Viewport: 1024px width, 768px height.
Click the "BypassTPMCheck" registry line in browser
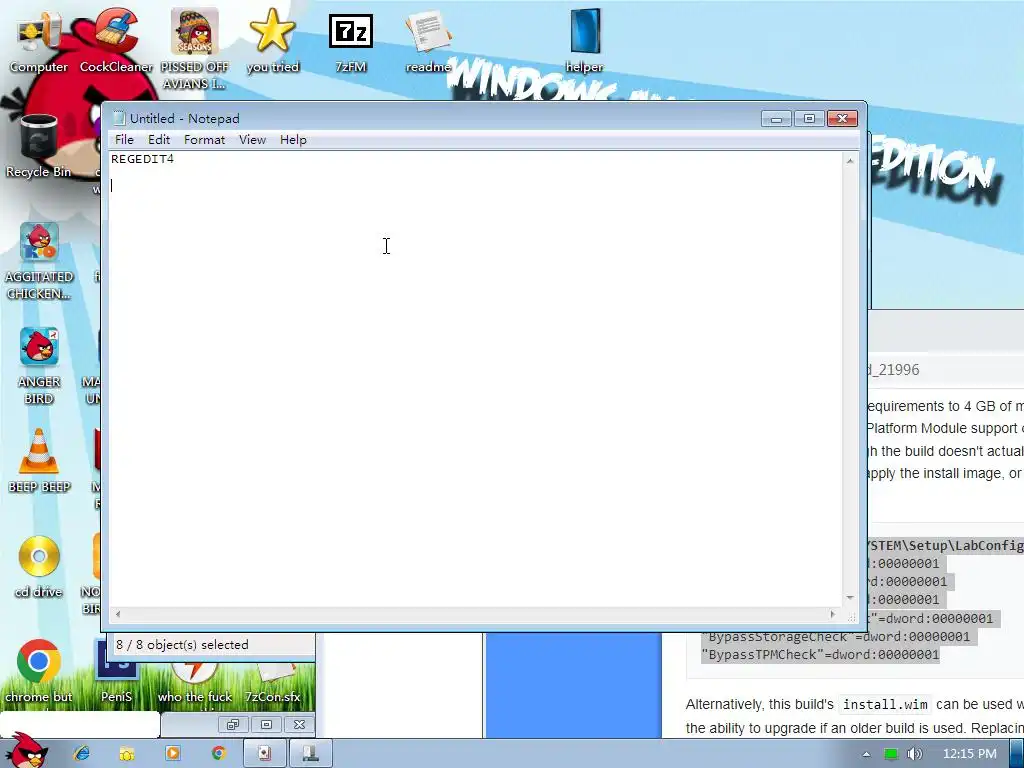tap(820, 655)
